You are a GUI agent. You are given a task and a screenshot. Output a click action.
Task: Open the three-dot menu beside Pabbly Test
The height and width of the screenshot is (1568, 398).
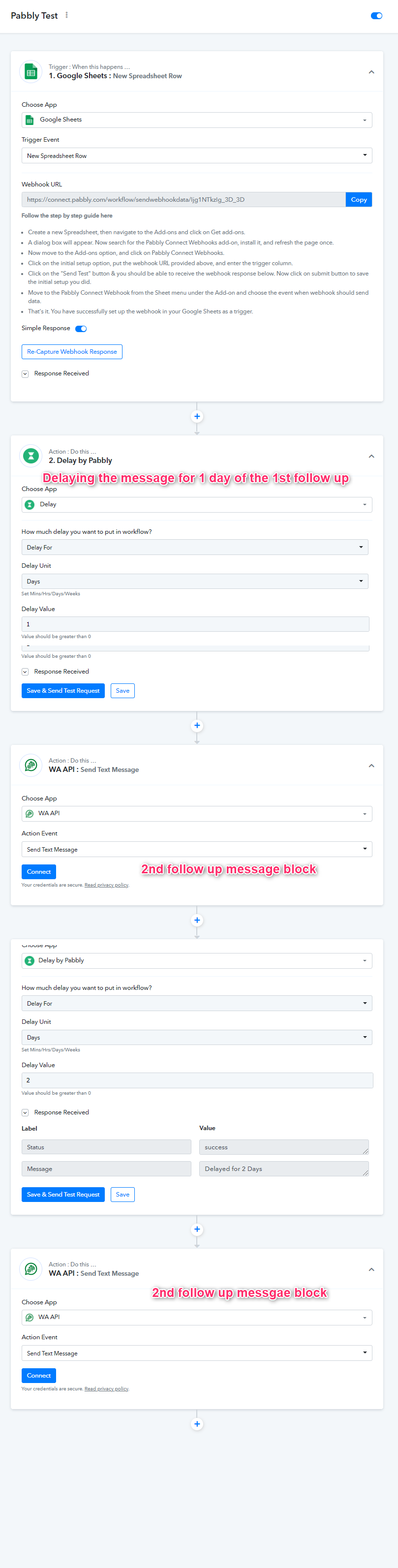[66, 15]
